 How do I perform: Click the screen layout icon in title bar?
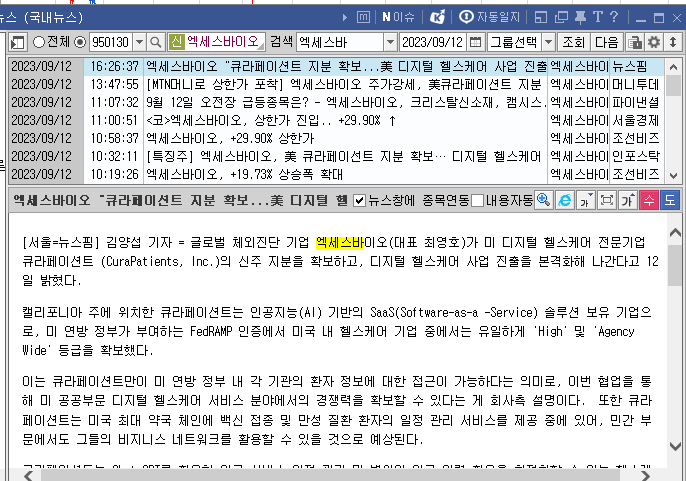pyautogui.click(x=541, y=18)
